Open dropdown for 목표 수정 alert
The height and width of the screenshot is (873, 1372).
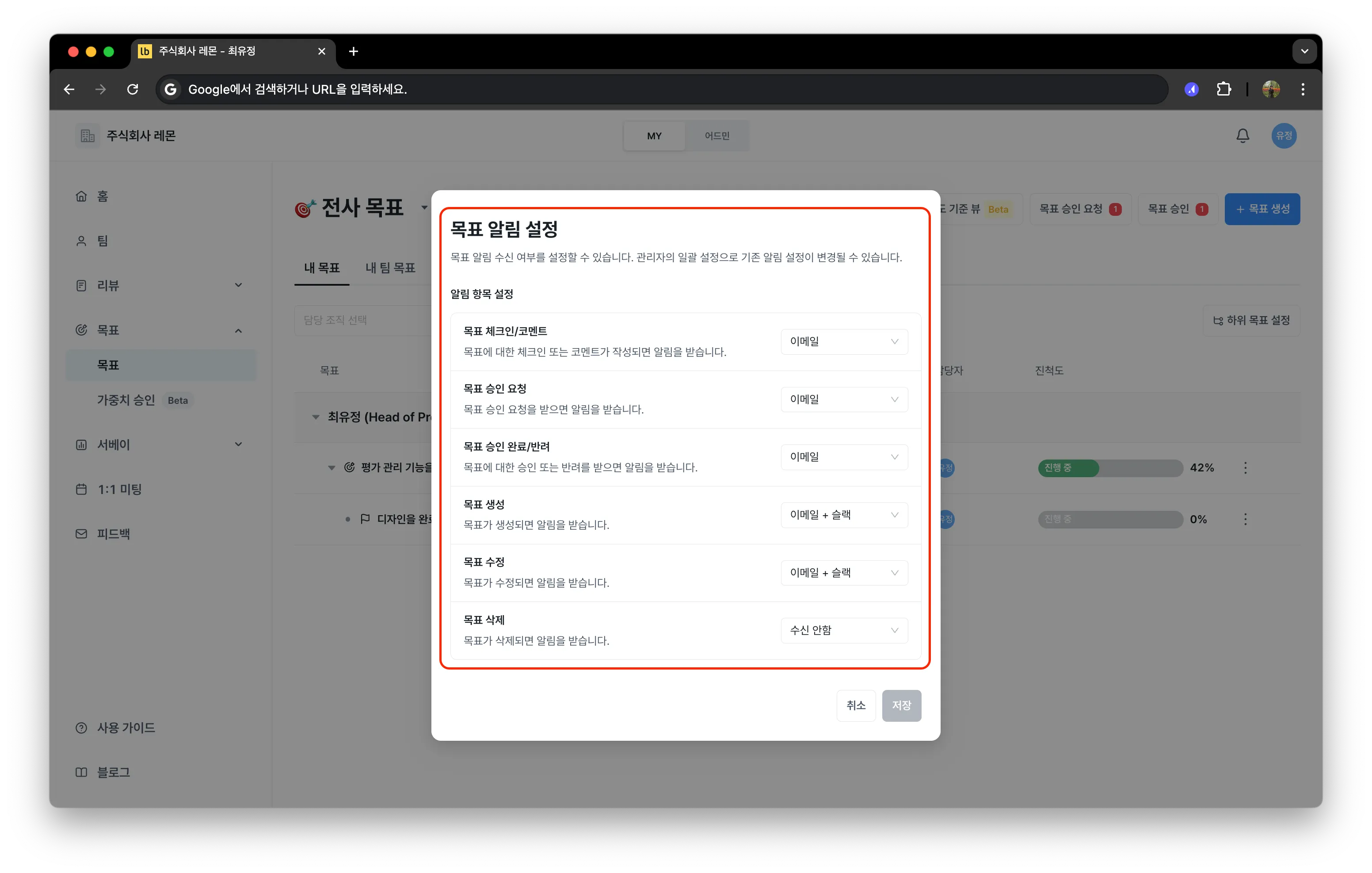click(844, 573)
